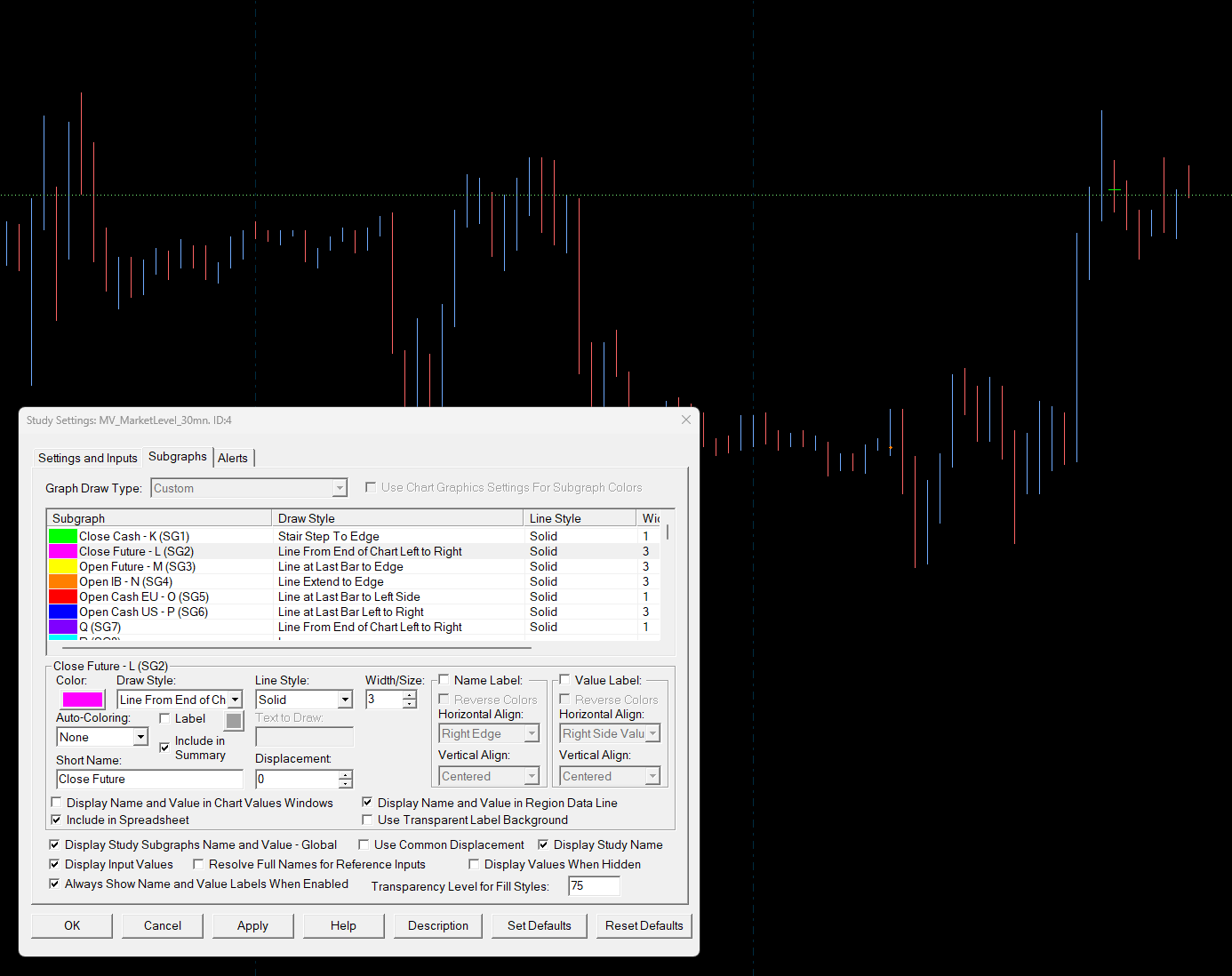This screenshot has width=1232, height=976.
Task: Expand the Graph Draw Type dropdown
Action: 340,488
